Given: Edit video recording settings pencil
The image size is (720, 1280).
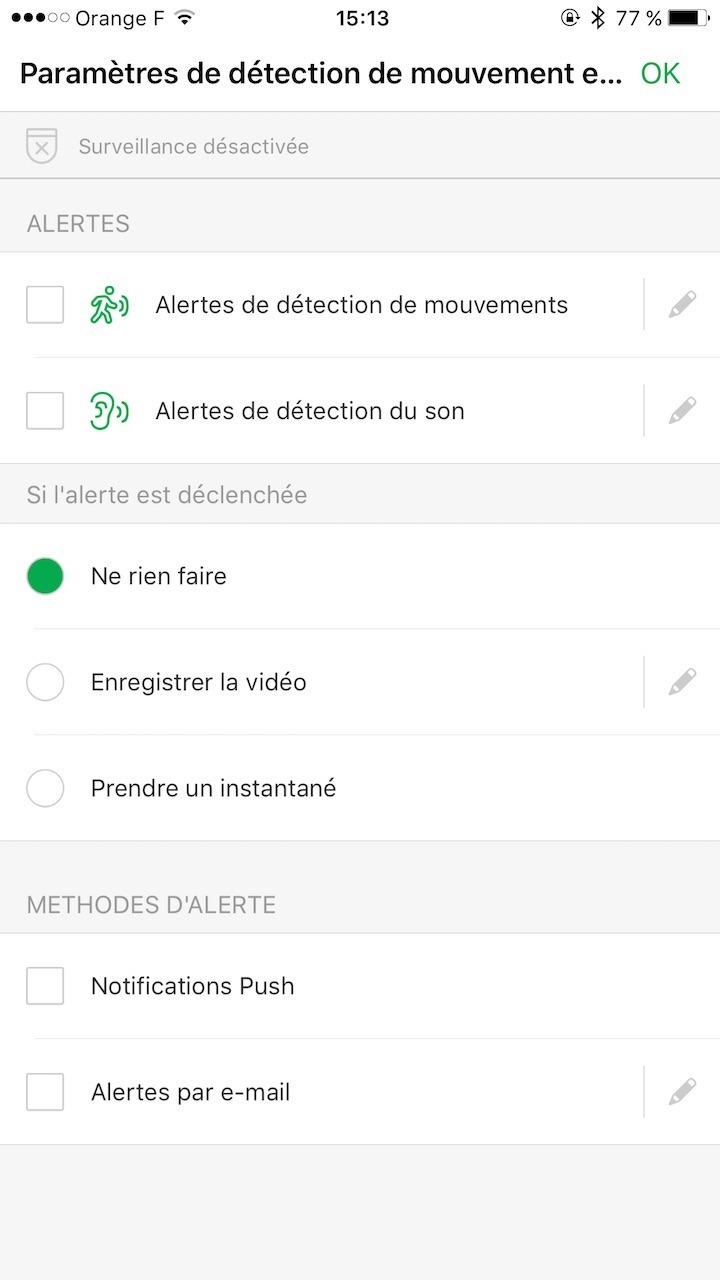Looking at the screenshot, I should [682, 683].
